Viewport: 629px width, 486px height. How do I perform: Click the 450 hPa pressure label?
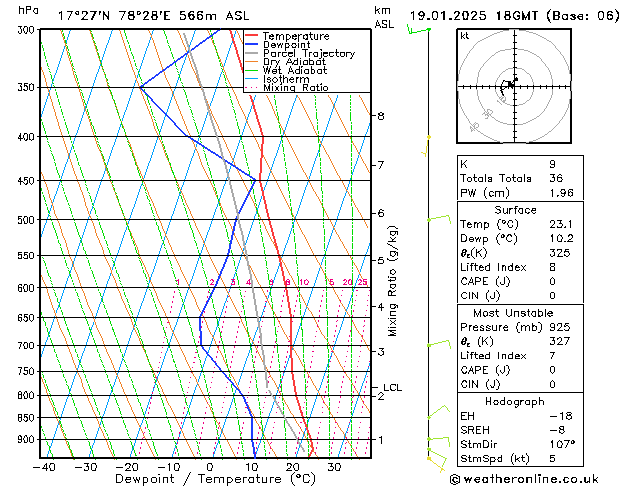pyautogui.click(x=28, y=181)
